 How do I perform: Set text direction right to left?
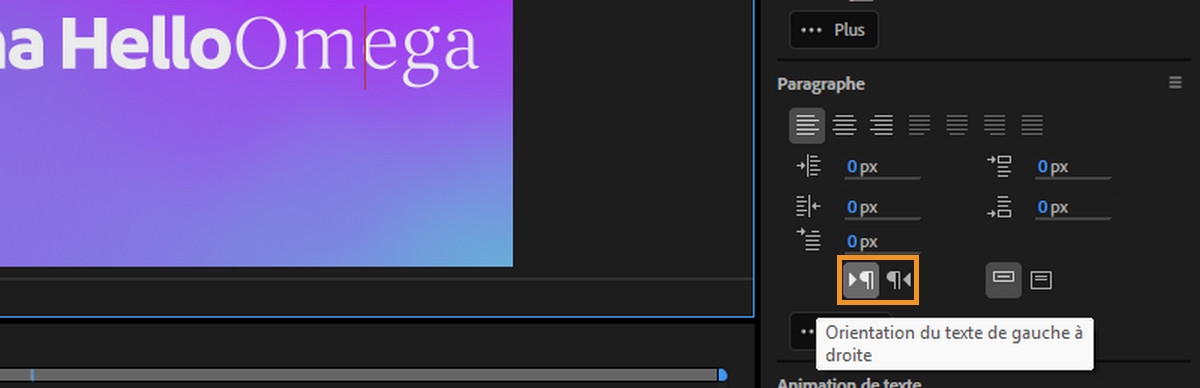click(x=899, y=280)
